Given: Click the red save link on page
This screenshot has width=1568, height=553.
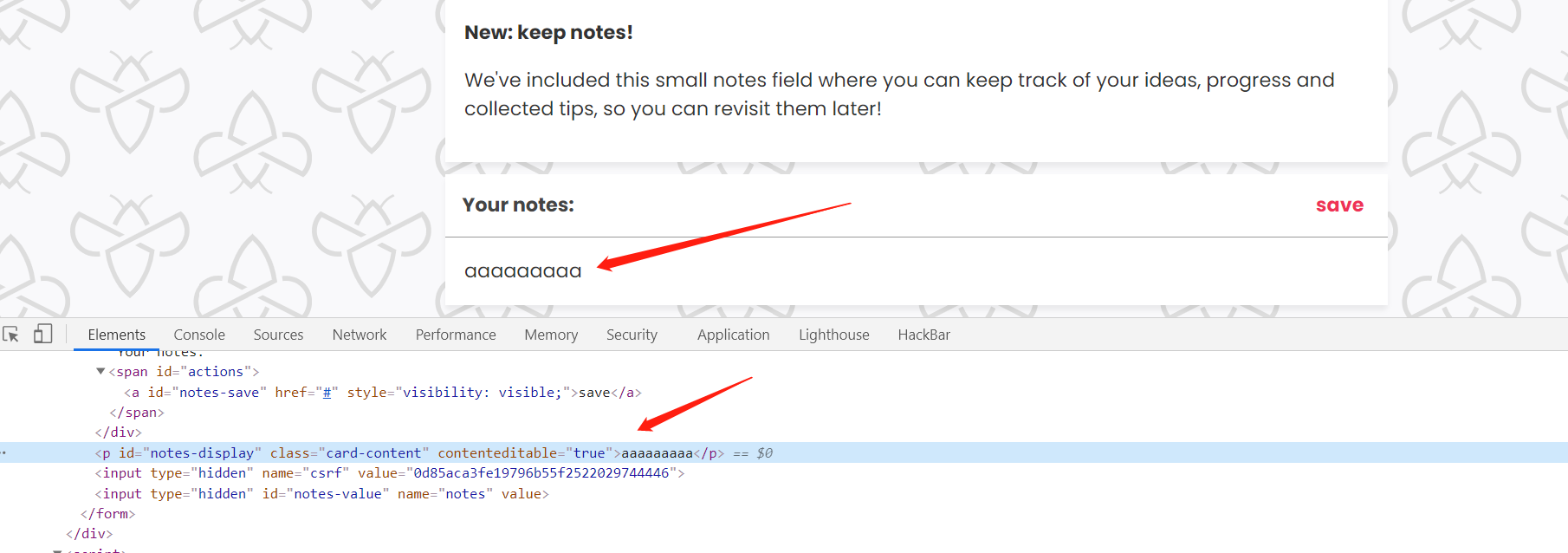Looking at the screenshot, I should 1339,205.
